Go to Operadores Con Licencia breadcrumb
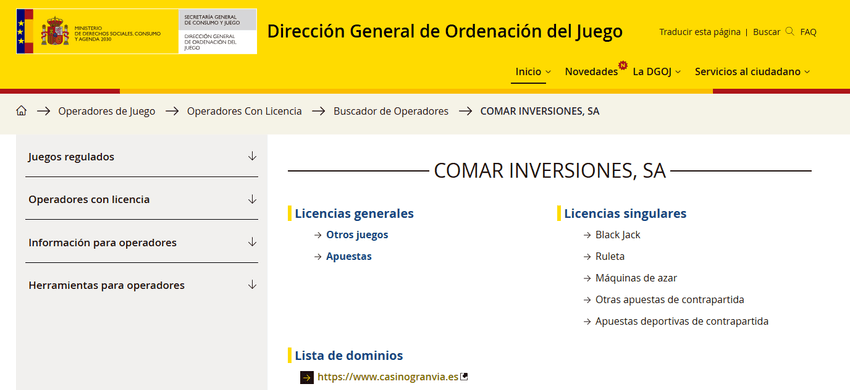 pyautogui.click(x=244, y=111)
